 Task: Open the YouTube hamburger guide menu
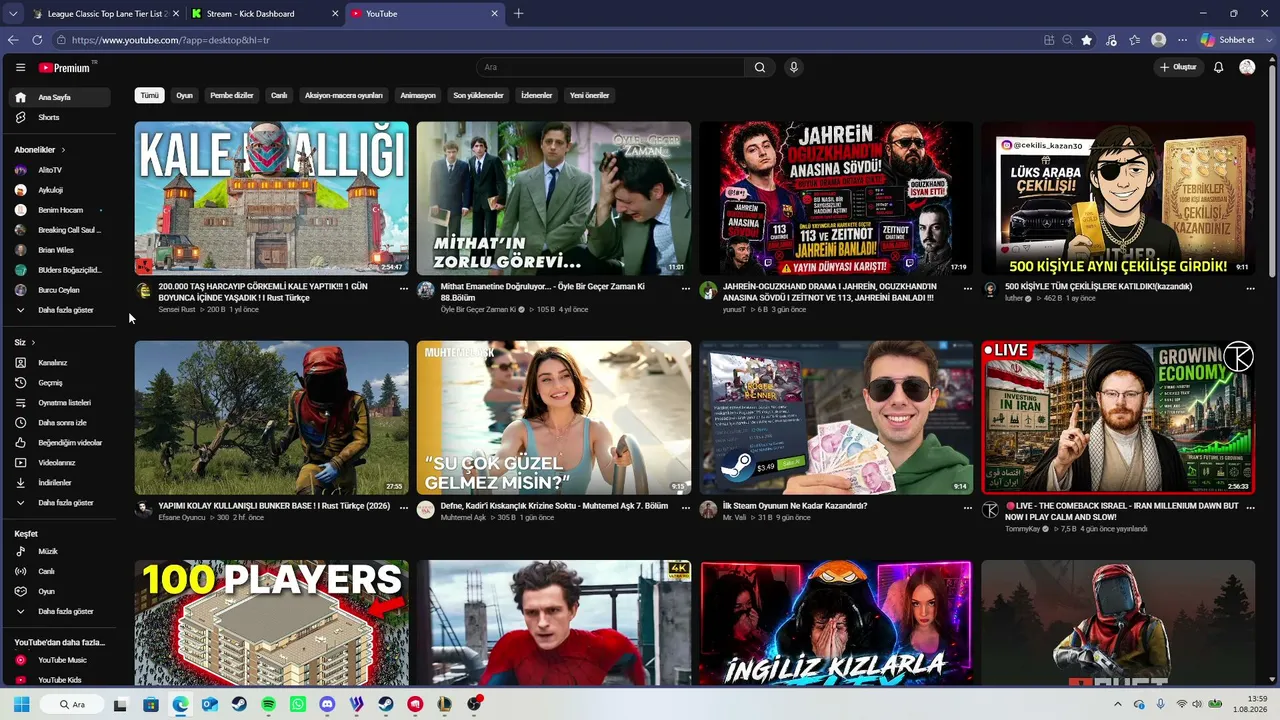click(20, 67)
